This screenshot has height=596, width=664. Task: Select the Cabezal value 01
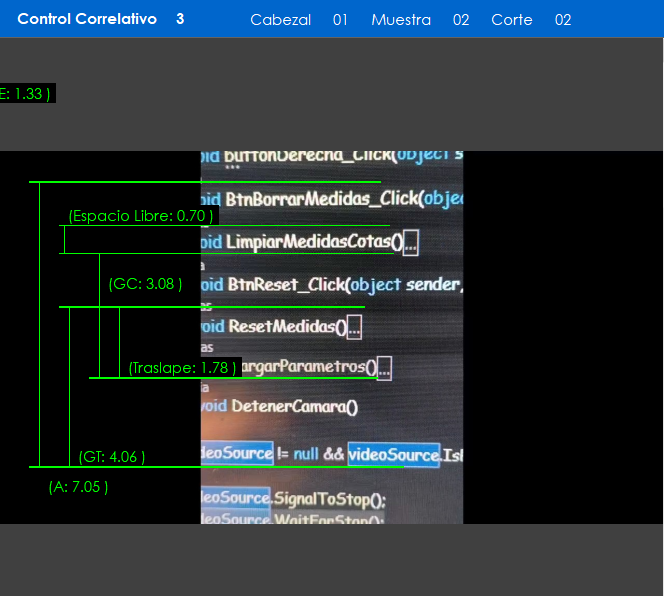[x=340, y=20]
